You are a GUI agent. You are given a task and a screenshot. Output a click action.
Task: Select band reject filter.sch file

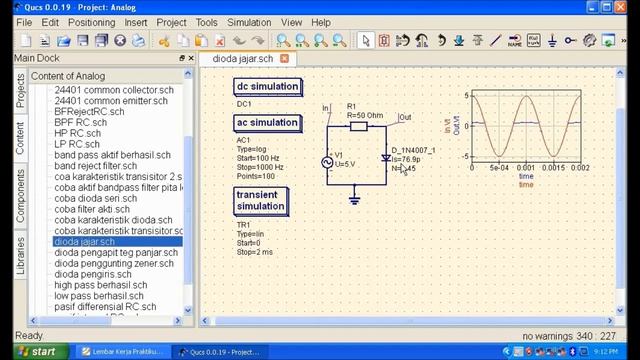(x=96, y=166)
